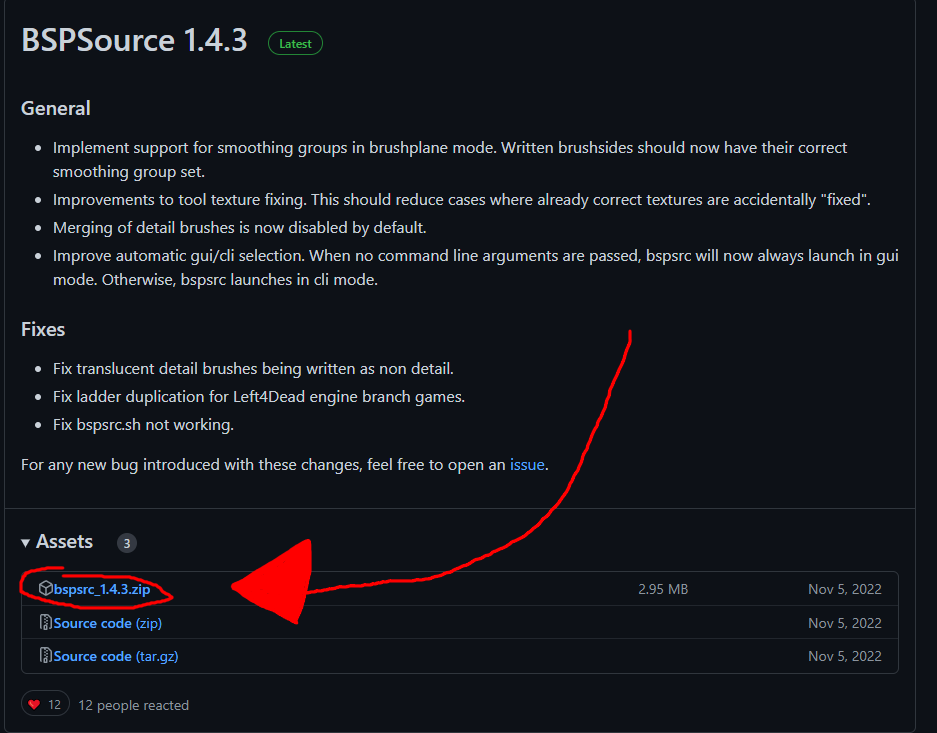The image size is (937, 733).
Task: Download bspsrc_1.4.3.zip asset
Action: point(102,589)
